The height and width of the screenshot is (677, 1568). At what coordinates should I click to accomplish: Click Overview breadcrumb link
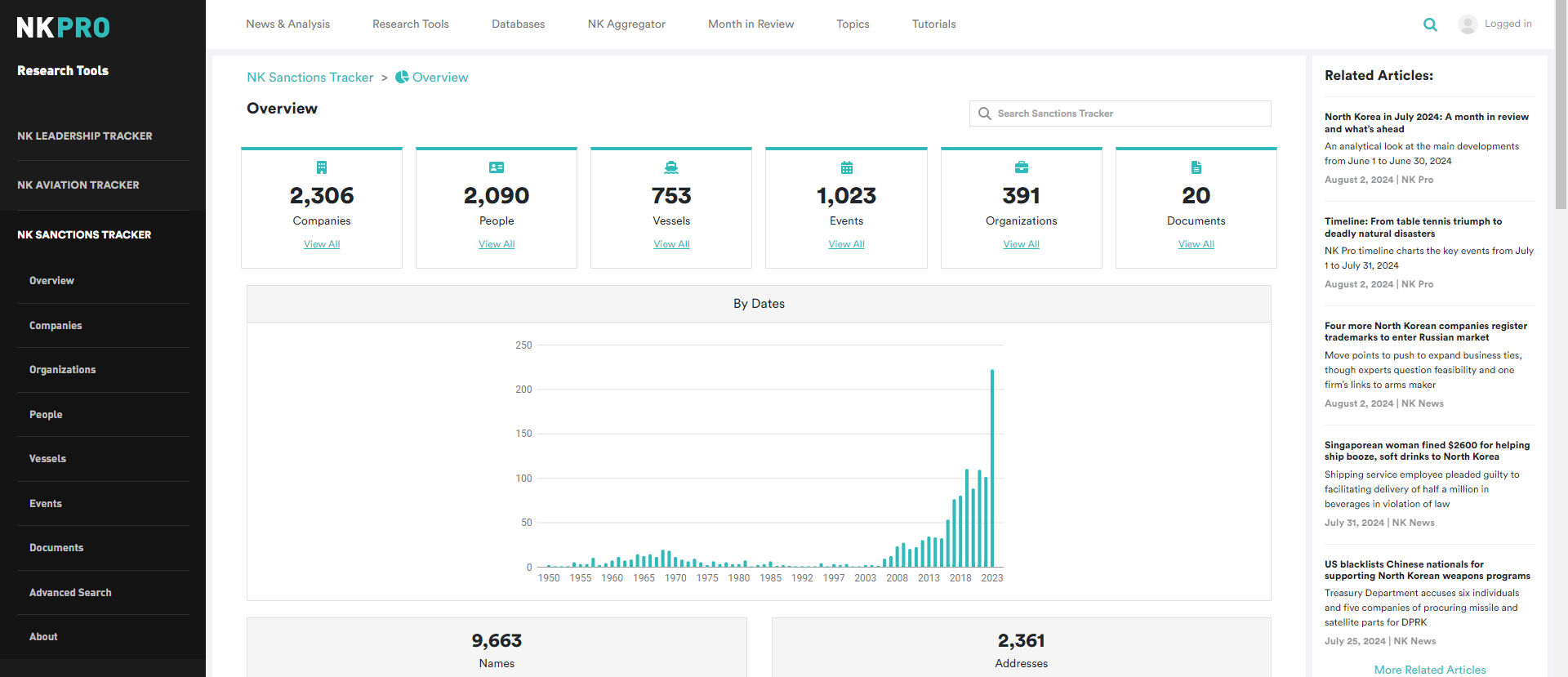pyautogui.click(x=440, y=77)
